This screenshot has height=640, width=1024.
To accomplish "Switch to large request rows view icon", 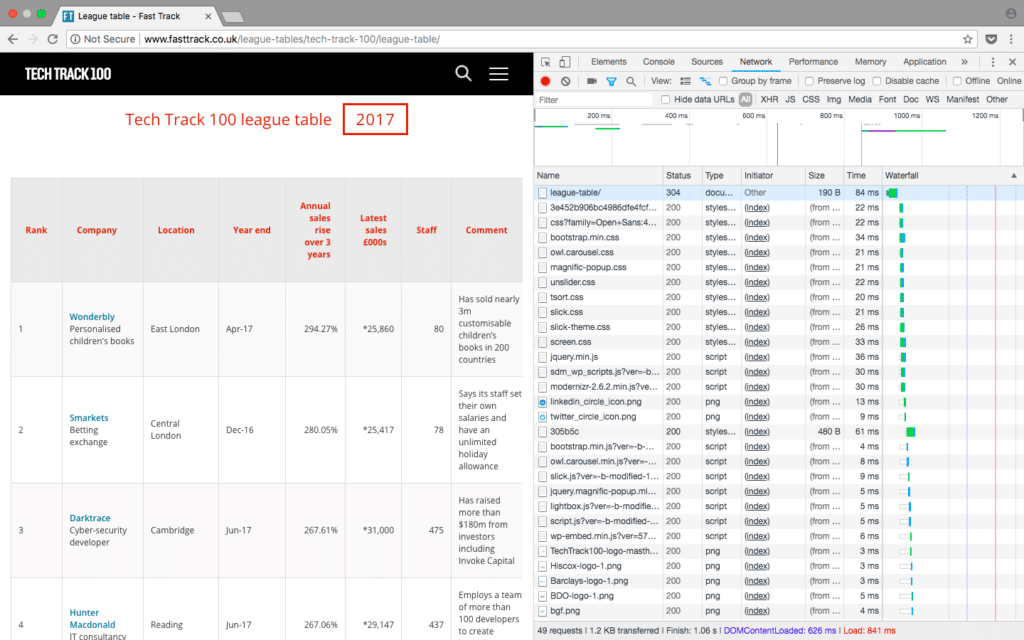I will point(685,81).
